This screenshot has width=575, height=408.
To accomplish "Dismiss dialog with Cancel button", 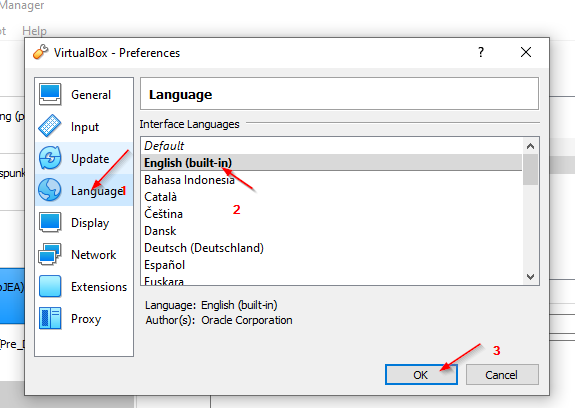I will (502, 375).
